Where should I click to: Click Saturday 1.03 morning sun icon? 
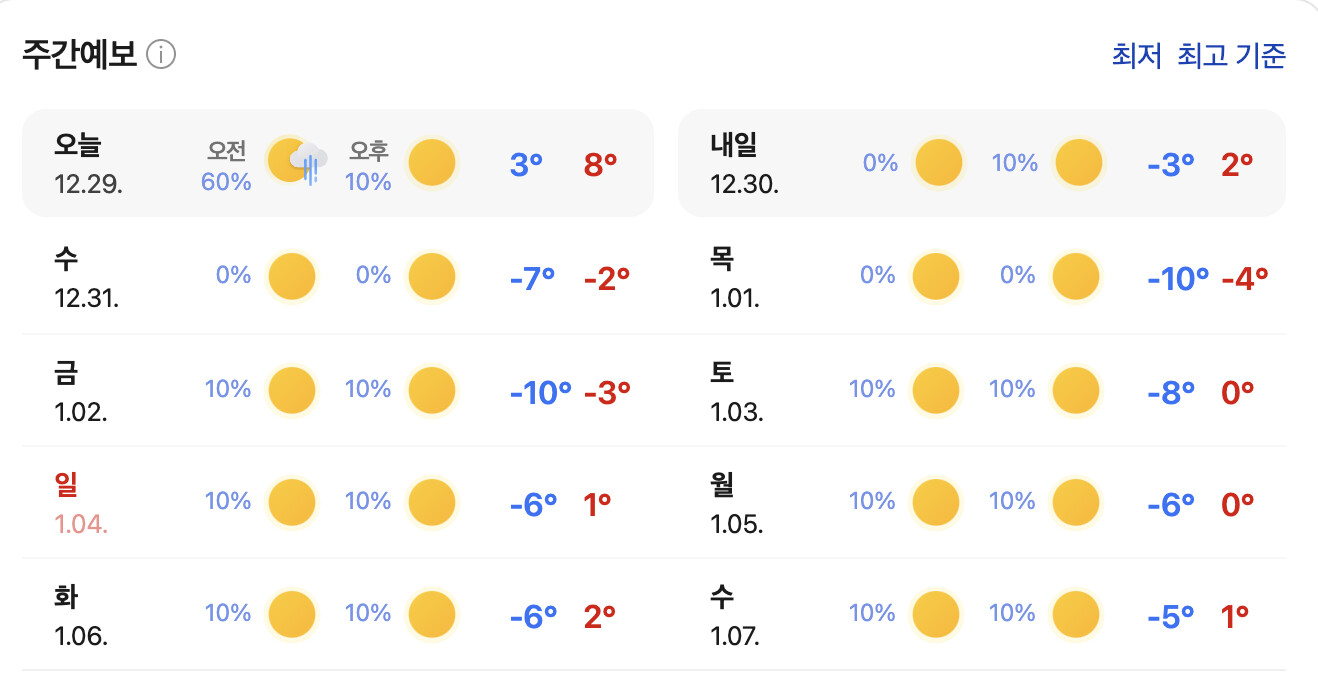pos(936,390)
